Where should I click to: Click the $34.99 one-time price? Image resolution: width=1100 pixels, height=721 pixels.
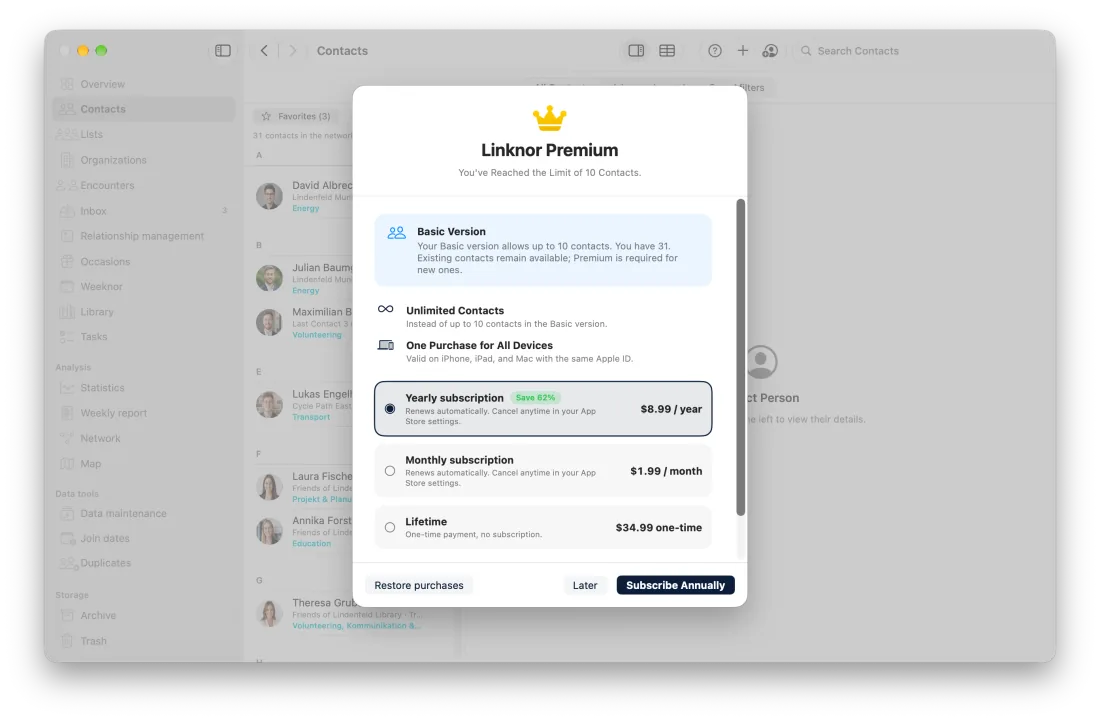pos(659,527)
